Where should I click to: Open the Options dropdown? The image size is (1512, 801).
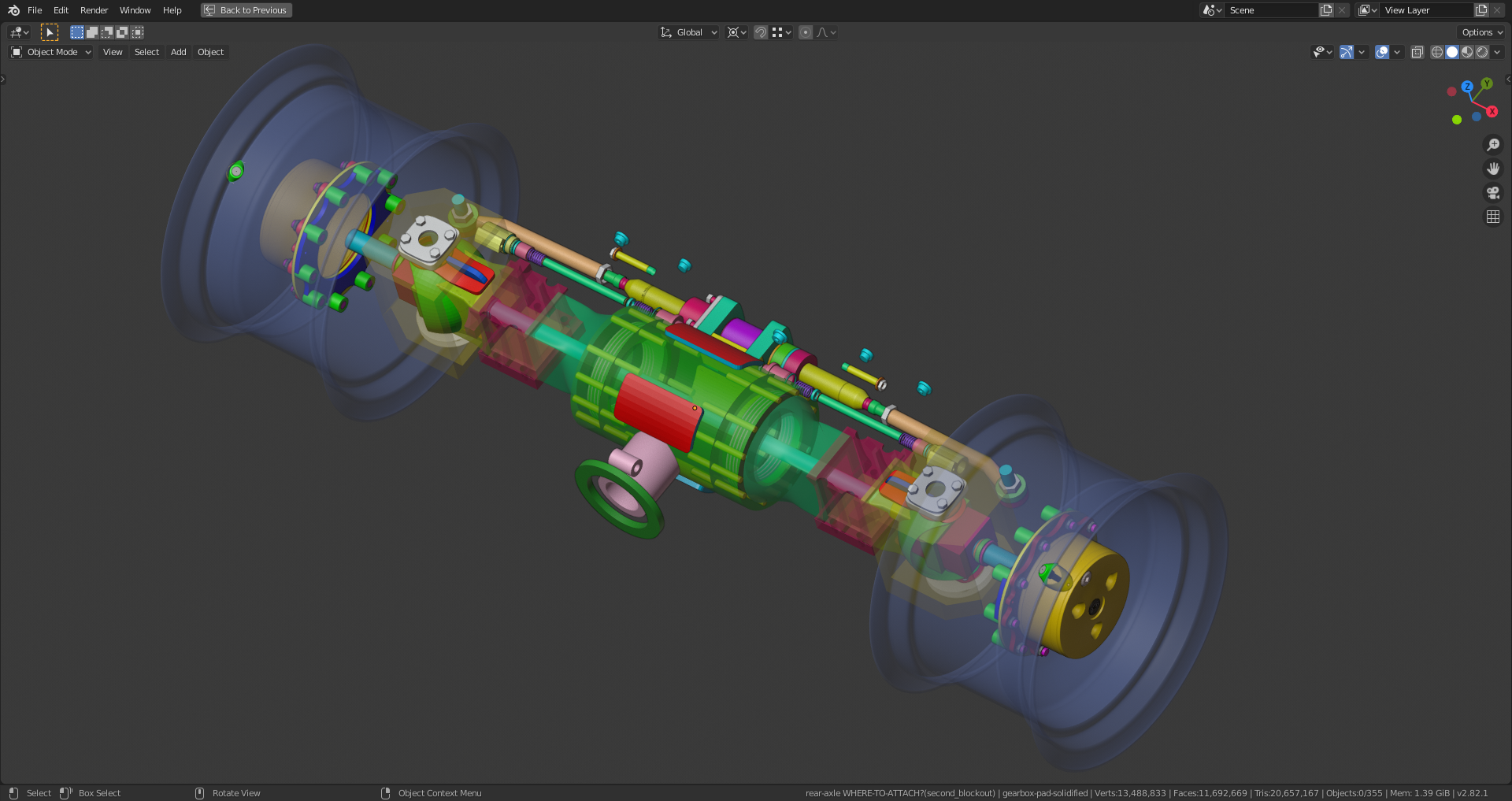1481,32
